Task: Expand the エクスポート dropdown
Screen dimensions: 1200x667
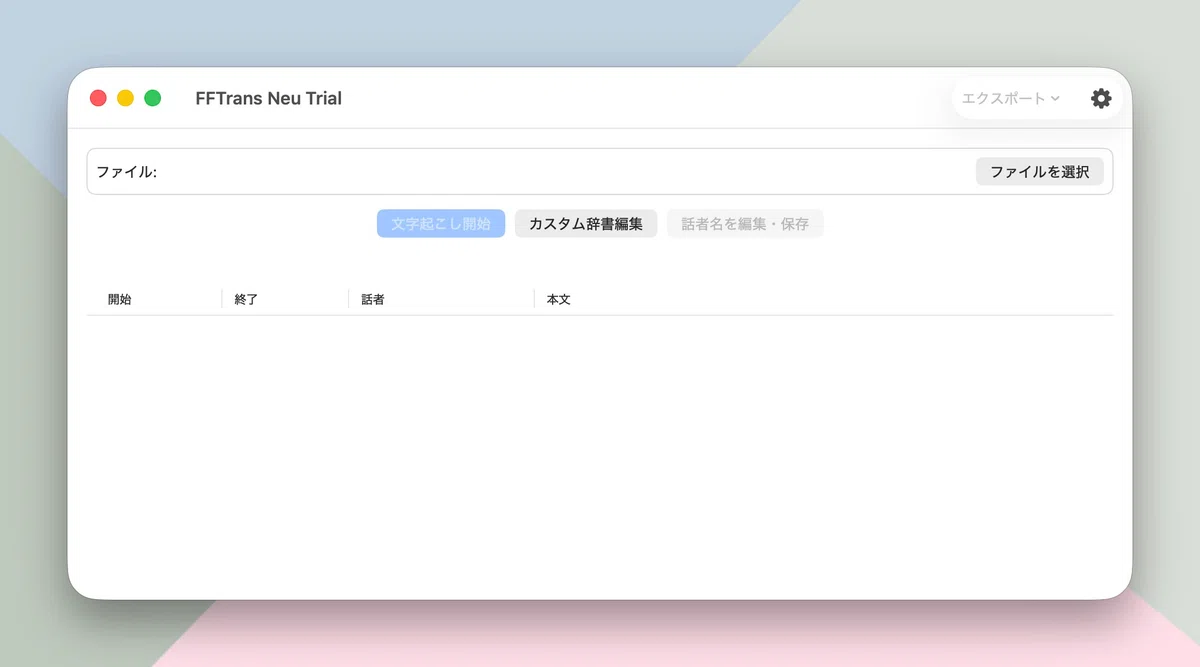Action: click(x=1010, y=98)
